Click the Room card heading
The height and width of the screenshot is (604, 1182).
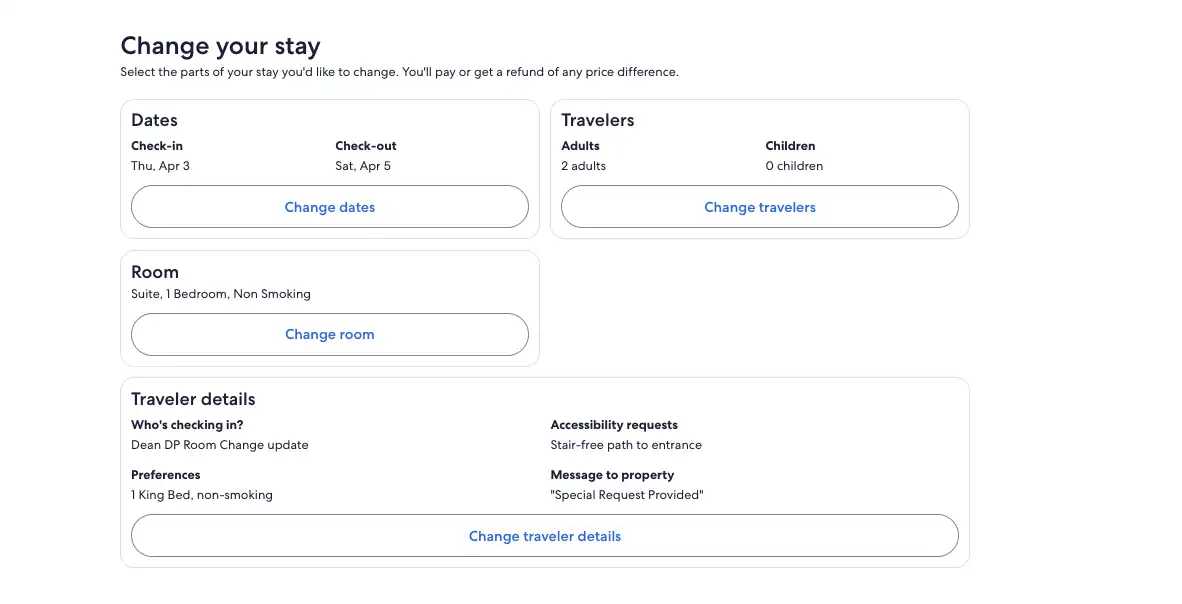(x=155, y=272)
